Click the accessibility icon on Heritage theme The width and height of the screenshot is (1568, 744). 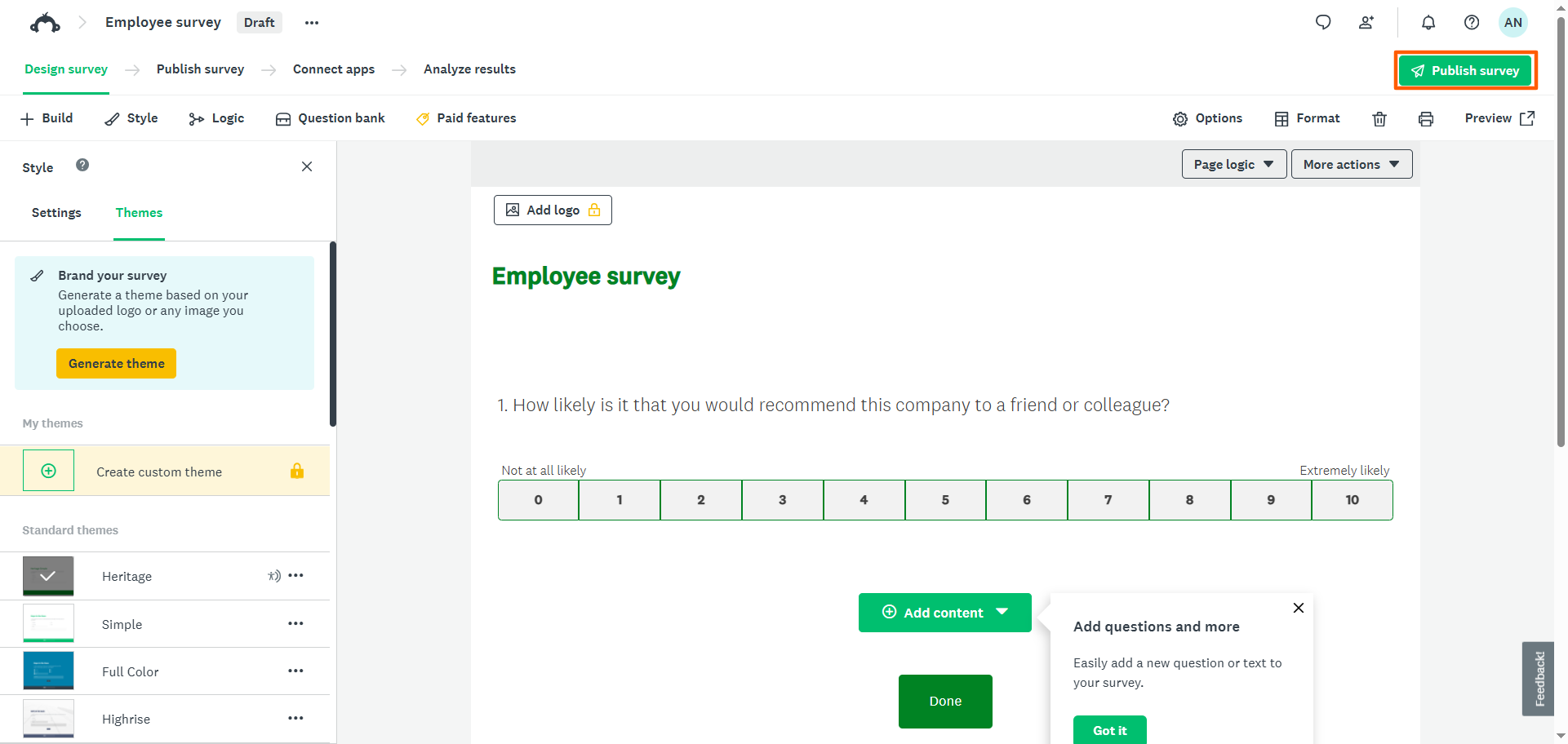[x=274, y=576]
